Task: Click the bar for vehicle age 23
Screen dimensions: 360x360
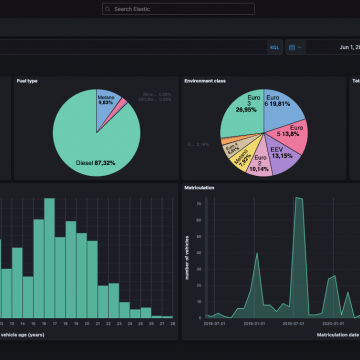Action: (x=125, y=310)
